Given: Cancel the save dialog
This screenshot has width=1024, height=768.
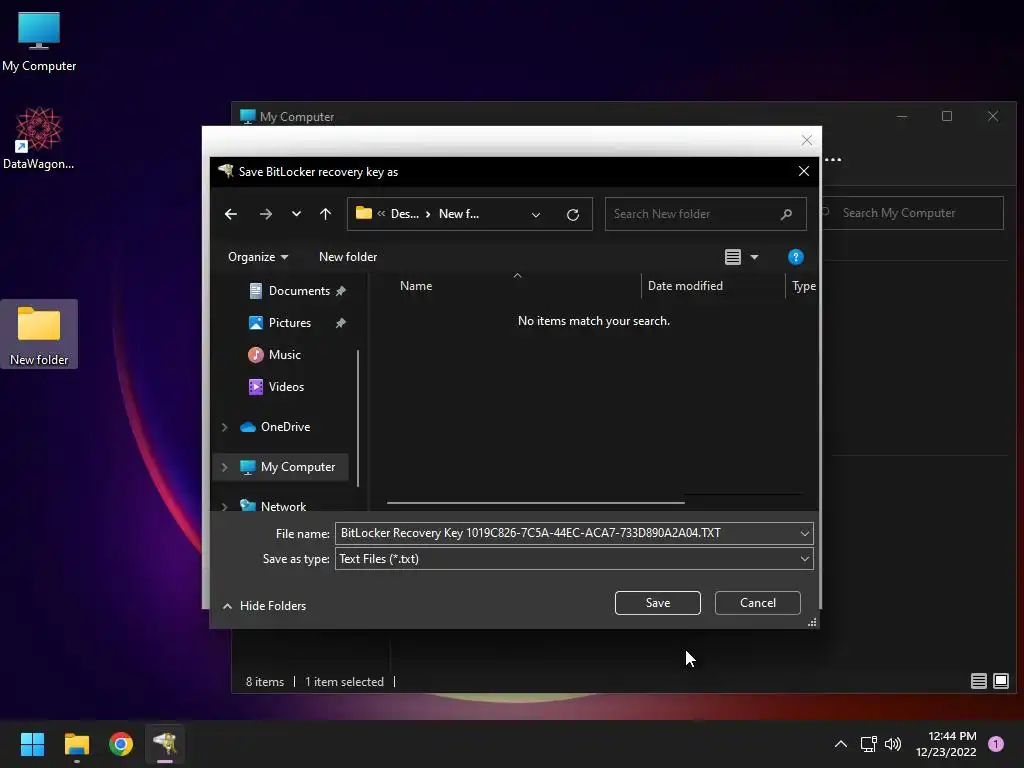Looking at the screenshot, I should click(758, 603).
